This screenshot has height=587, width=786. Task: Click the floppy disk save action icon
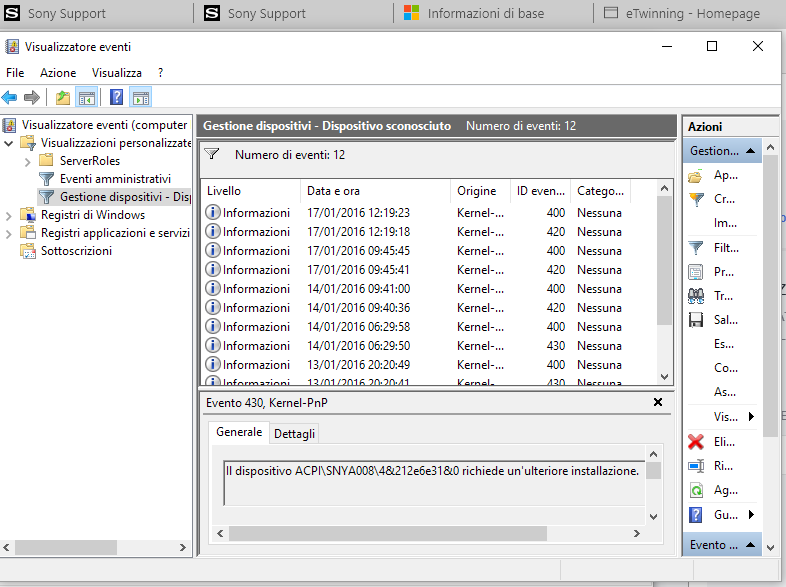coord(696,320)
